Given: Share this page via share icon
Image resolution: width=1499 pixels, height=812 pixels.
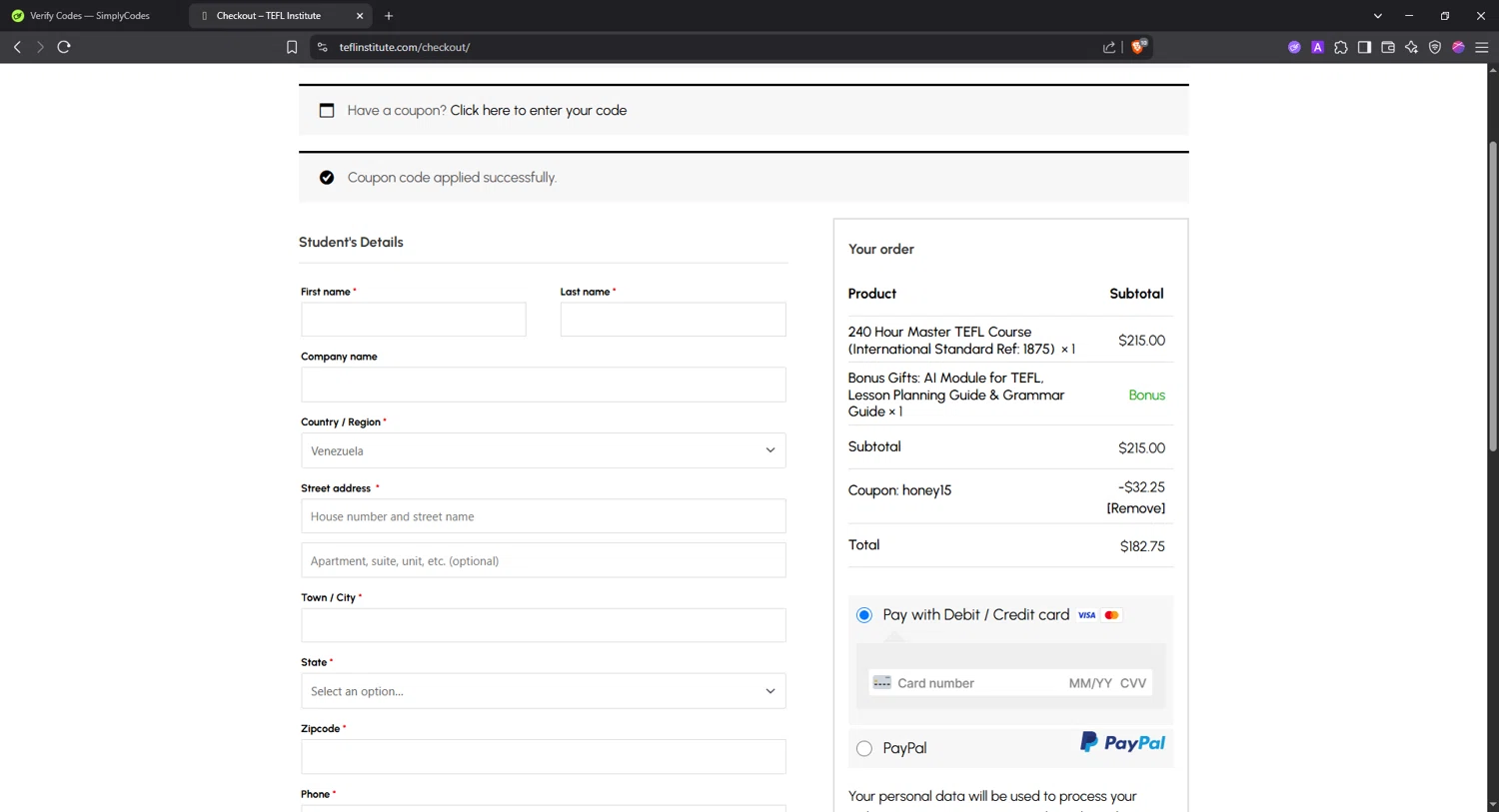Looking at the screenshot, I should click(x=1109, y=47).
